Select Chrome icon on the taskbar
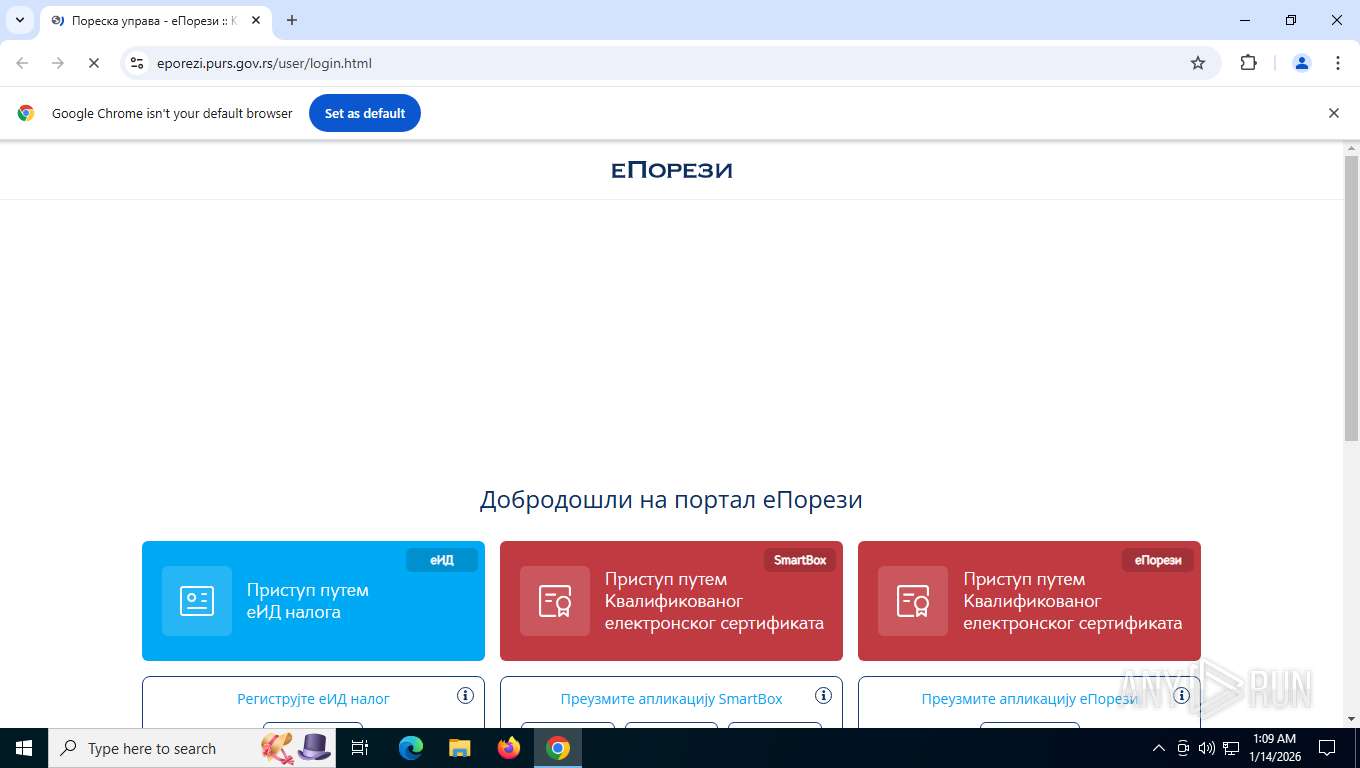This screenshot has width=1360, height=768. [x=558, y=748]
